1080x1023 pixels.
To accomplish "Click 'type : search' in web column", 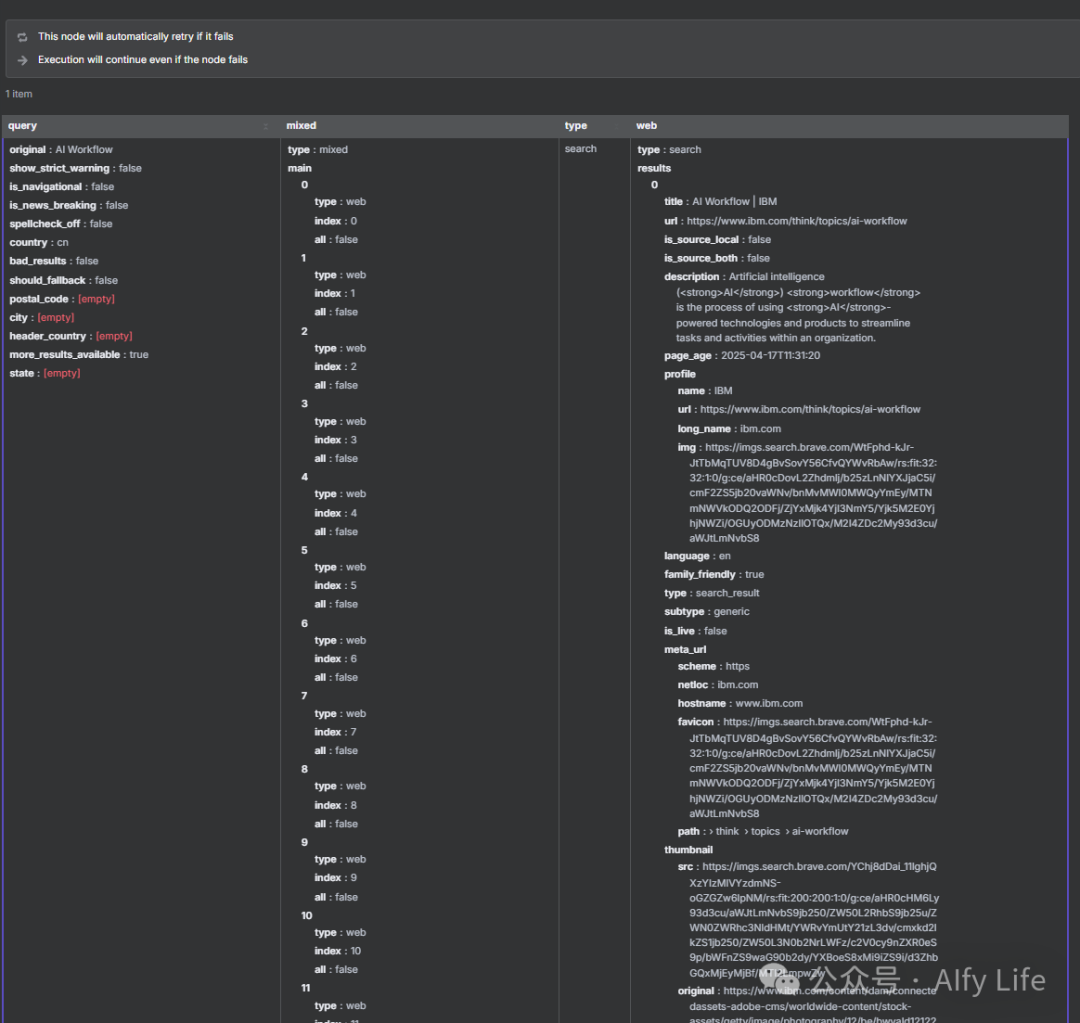I will (669, 149).
